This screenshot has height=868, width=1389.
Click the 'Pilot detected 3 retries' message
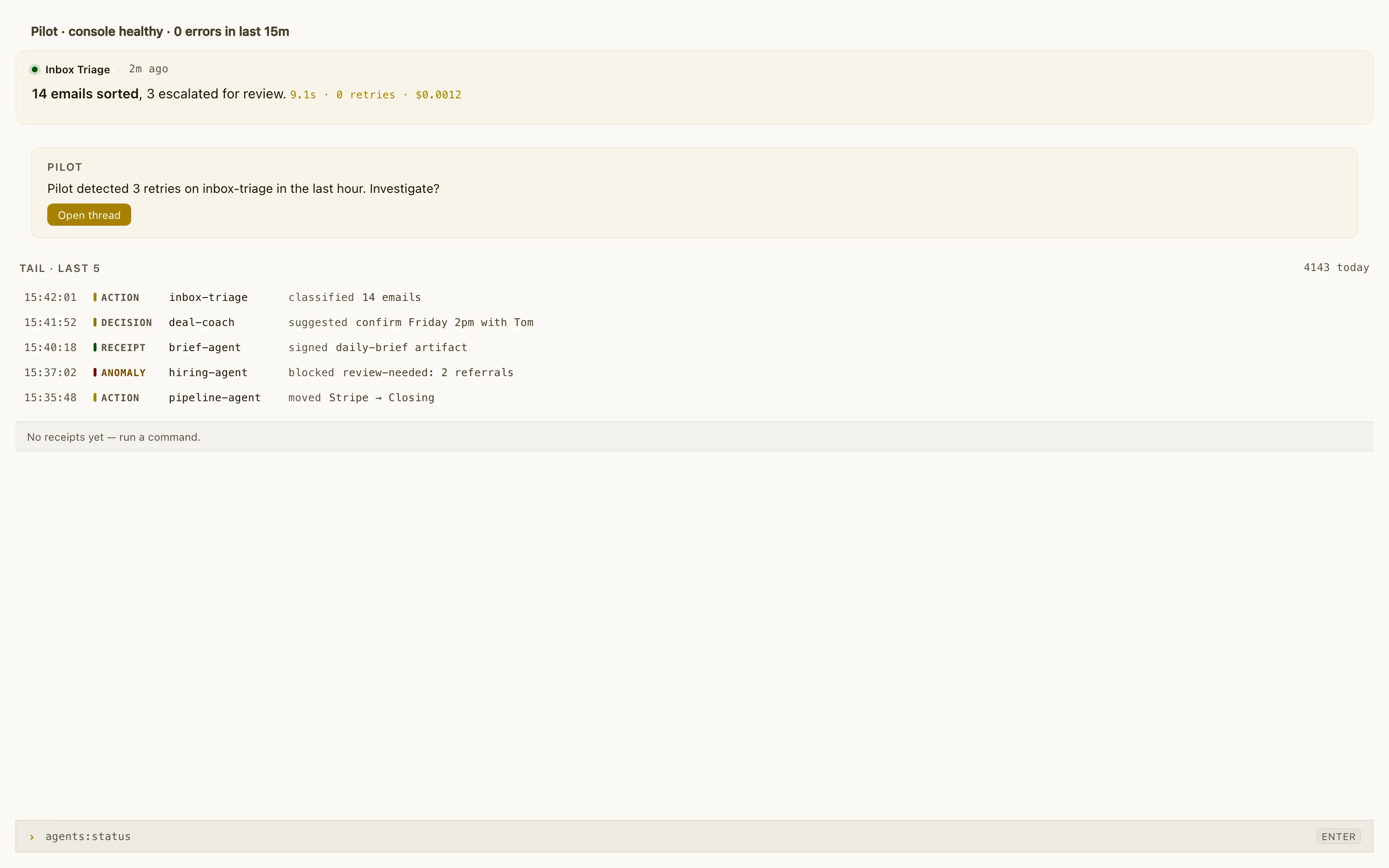[244, 189]
